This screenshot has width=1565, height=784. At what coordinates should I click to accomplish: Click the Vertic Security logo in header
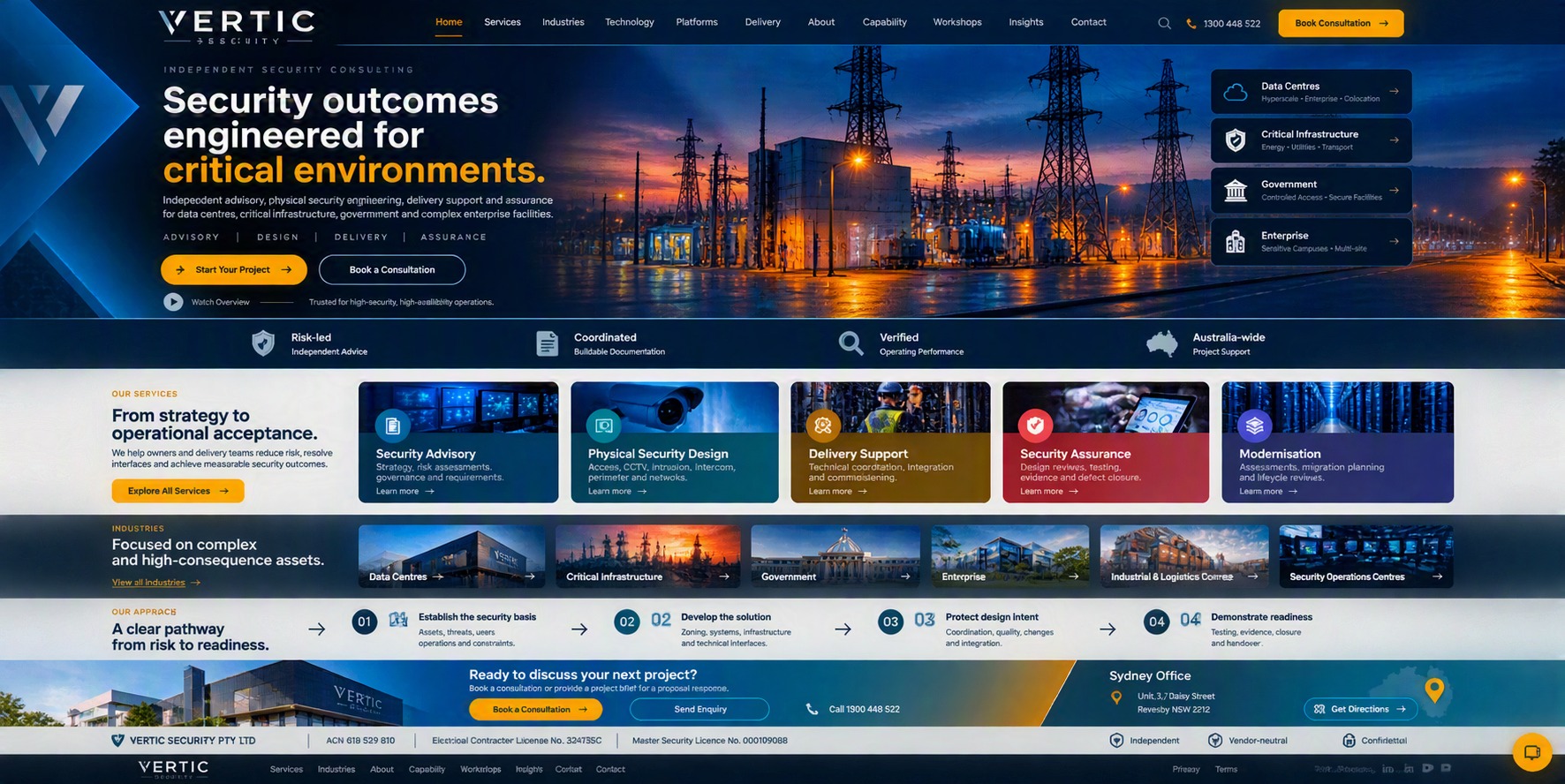pos(237,26)
